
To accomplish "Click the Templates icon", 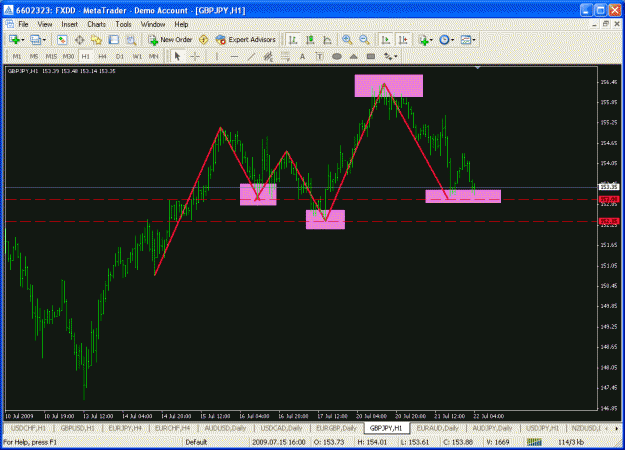I will point(465,40).
